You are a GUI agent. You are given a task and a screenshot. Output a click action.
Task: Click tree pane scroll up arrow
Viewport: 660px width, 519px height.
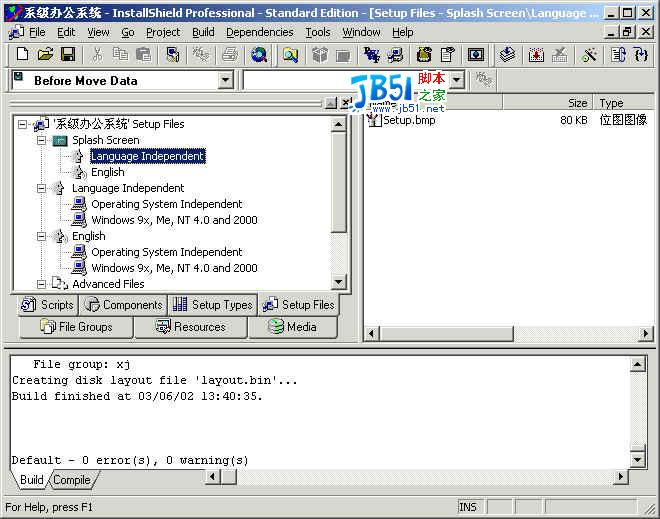(x=338, y=124)
